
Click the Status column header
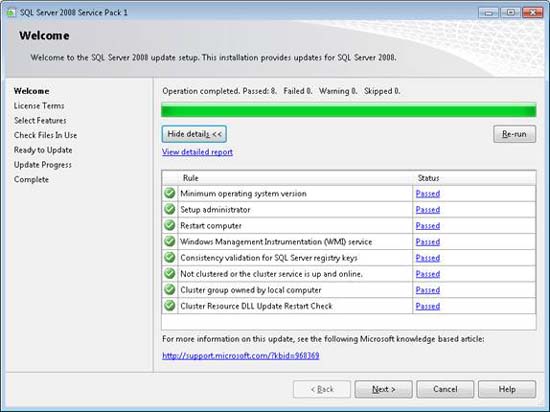(474, 178)
